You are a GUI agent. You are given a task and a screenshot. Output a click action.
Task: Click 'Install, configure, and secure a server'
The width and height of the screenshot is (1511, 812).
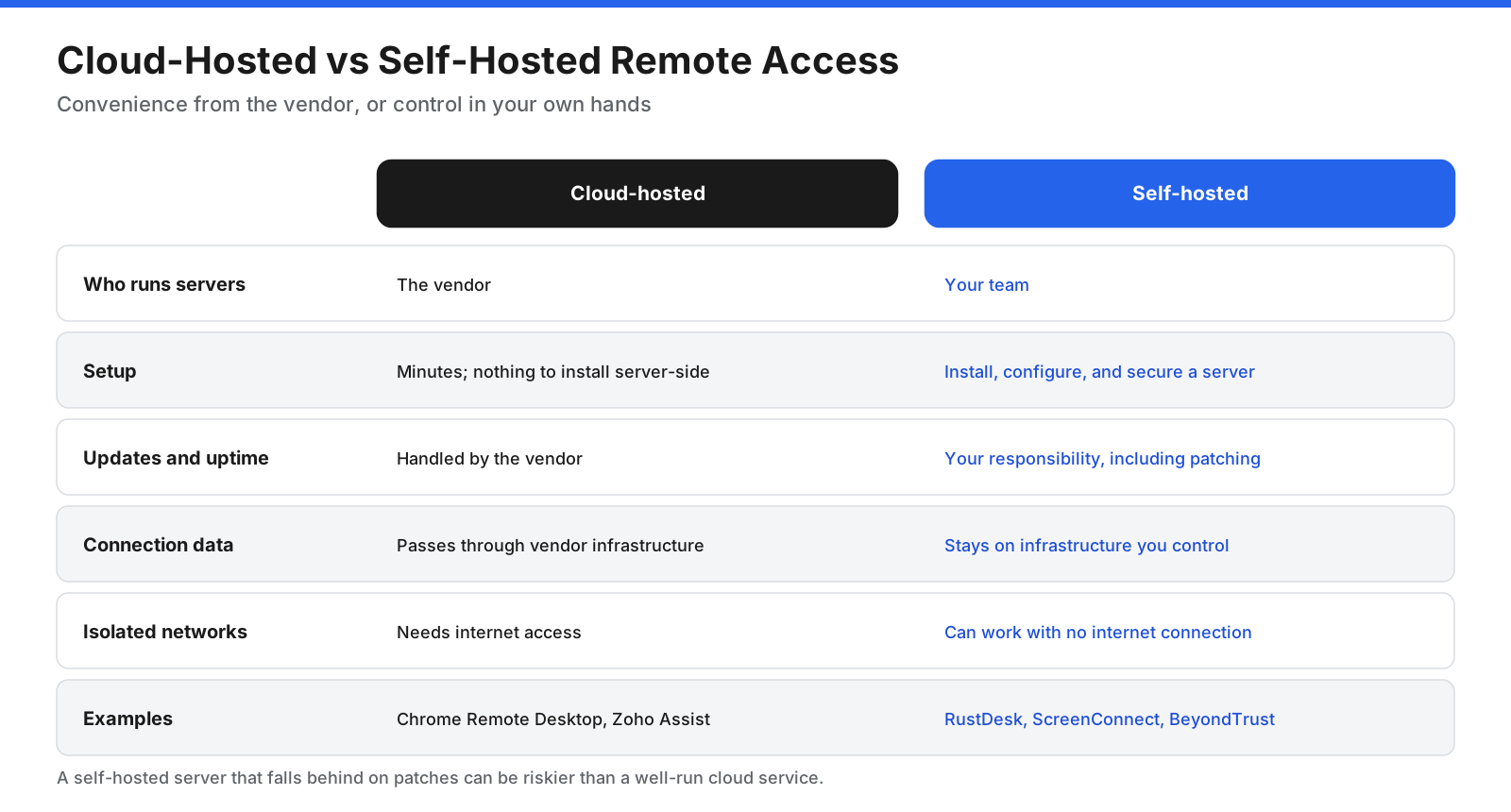coord(1099,372)
